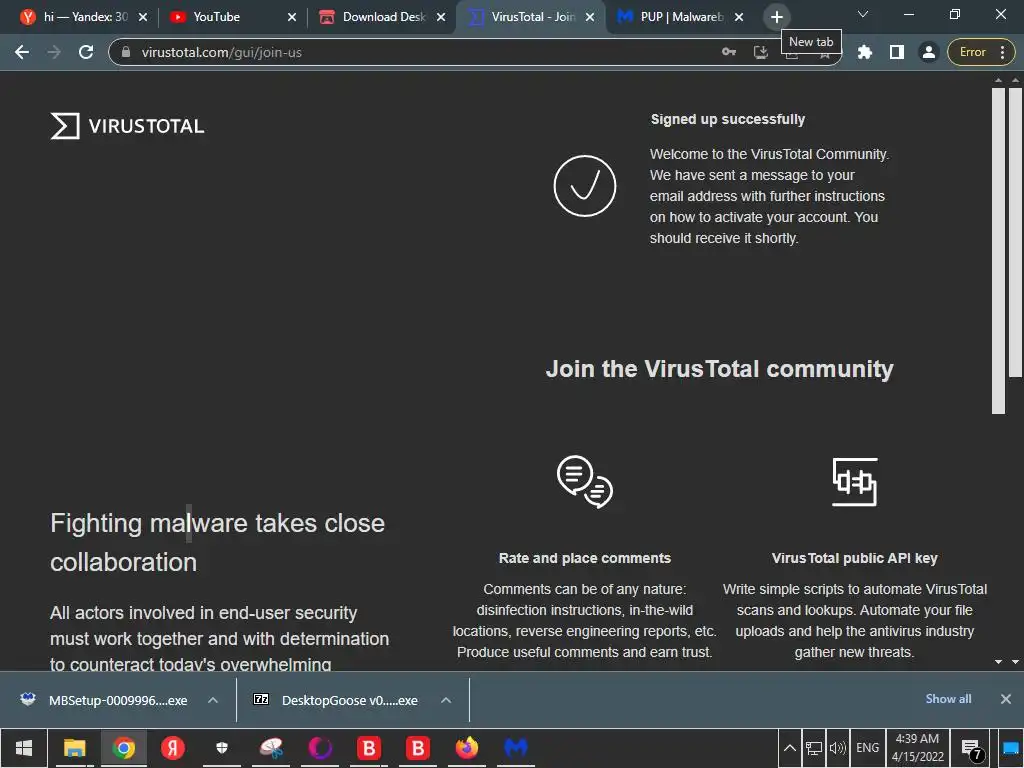
Task: Click the volume speaker tray icon
Action: point(837,748)
